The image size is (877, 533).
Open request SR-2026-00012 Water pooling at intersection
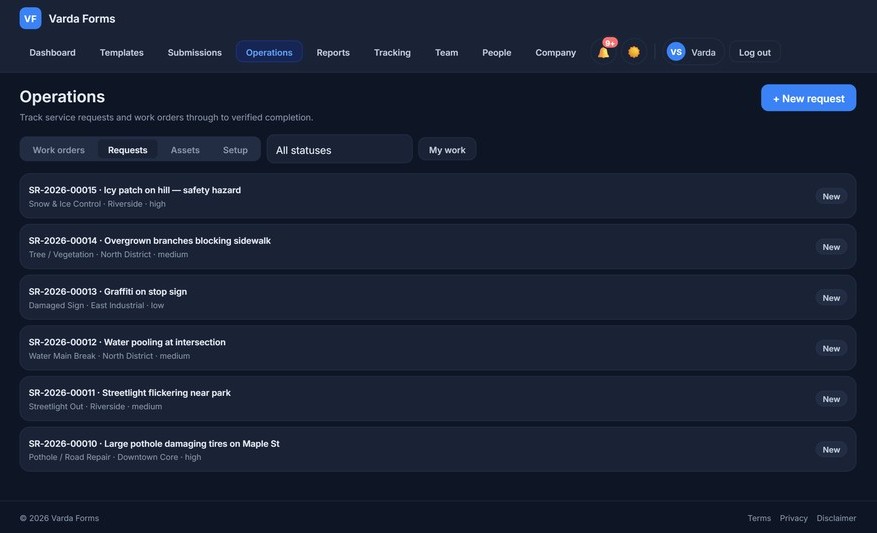pyautogui.click(x=437, y=348)
